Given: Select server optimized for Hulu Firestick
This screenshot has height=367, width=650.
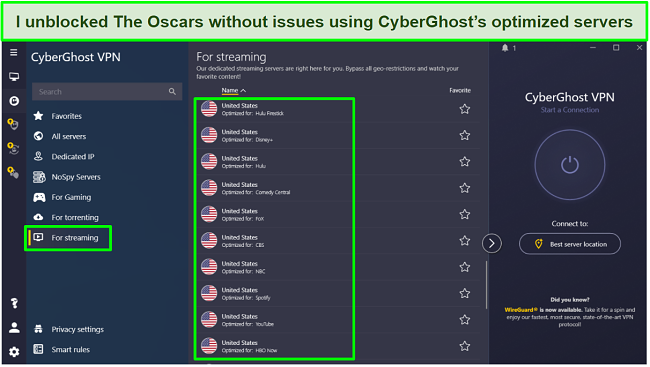Looking at the screenshot, I should (x=338, y=109).
